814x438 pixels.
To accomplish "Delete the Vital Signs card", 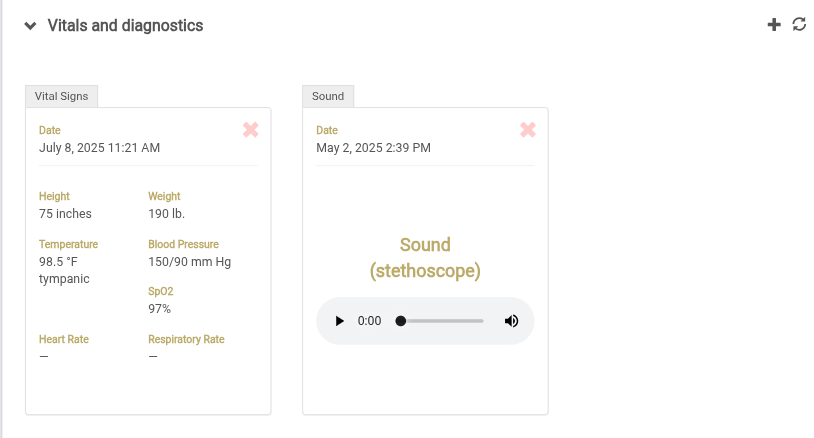I will click(251, 130).
